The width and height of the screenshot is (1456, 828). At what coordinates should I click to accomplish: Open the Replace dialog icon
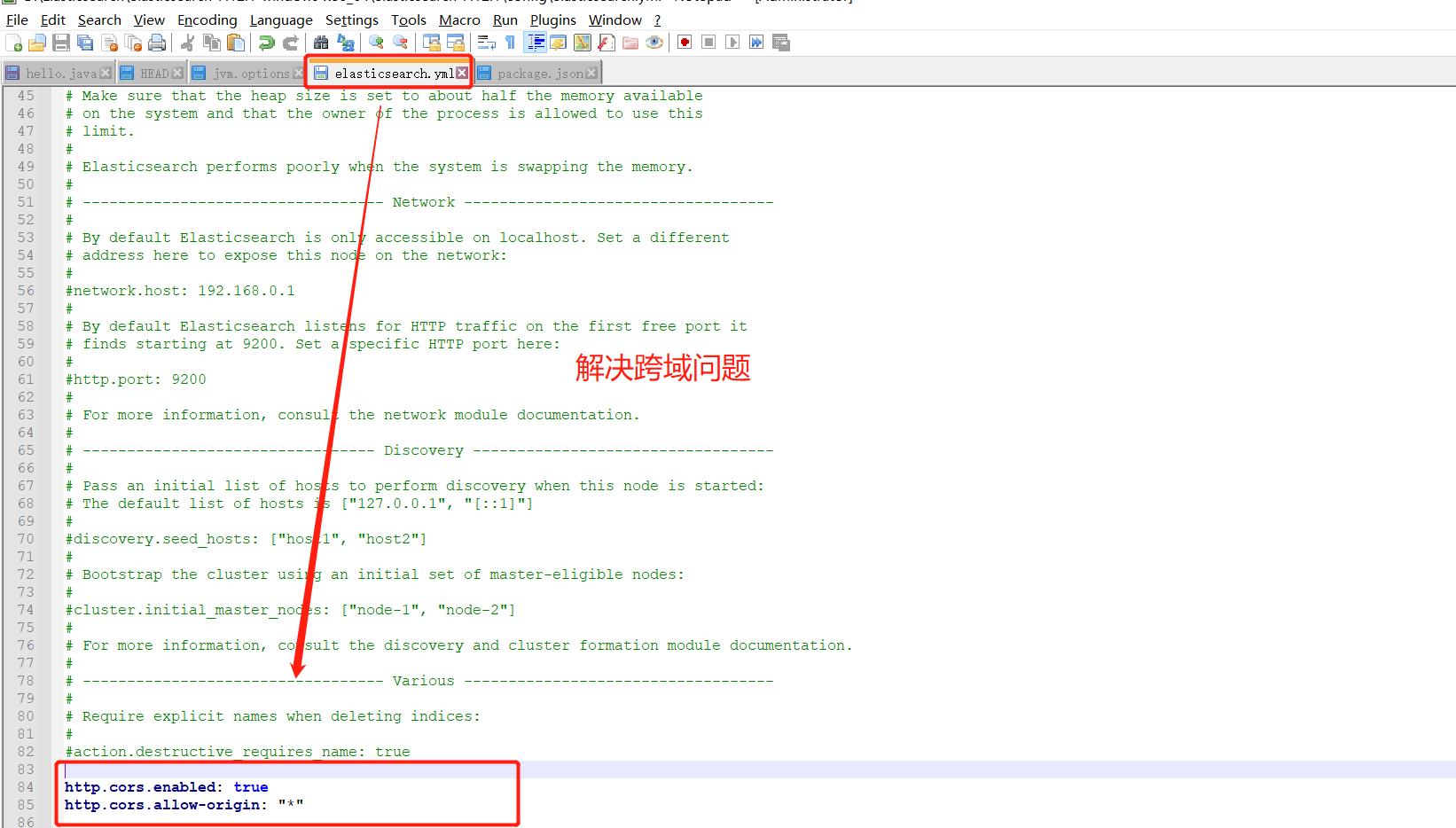(345, 43)
